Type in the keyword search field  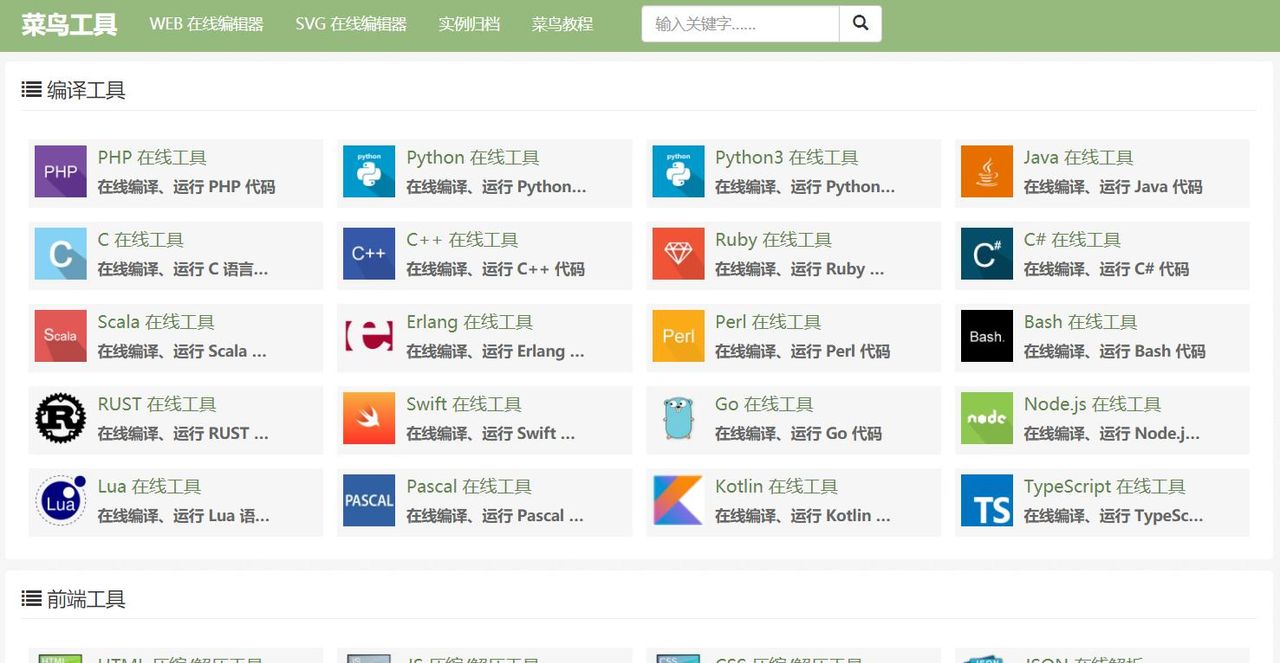pyautogui.click(x=740, y=24)
